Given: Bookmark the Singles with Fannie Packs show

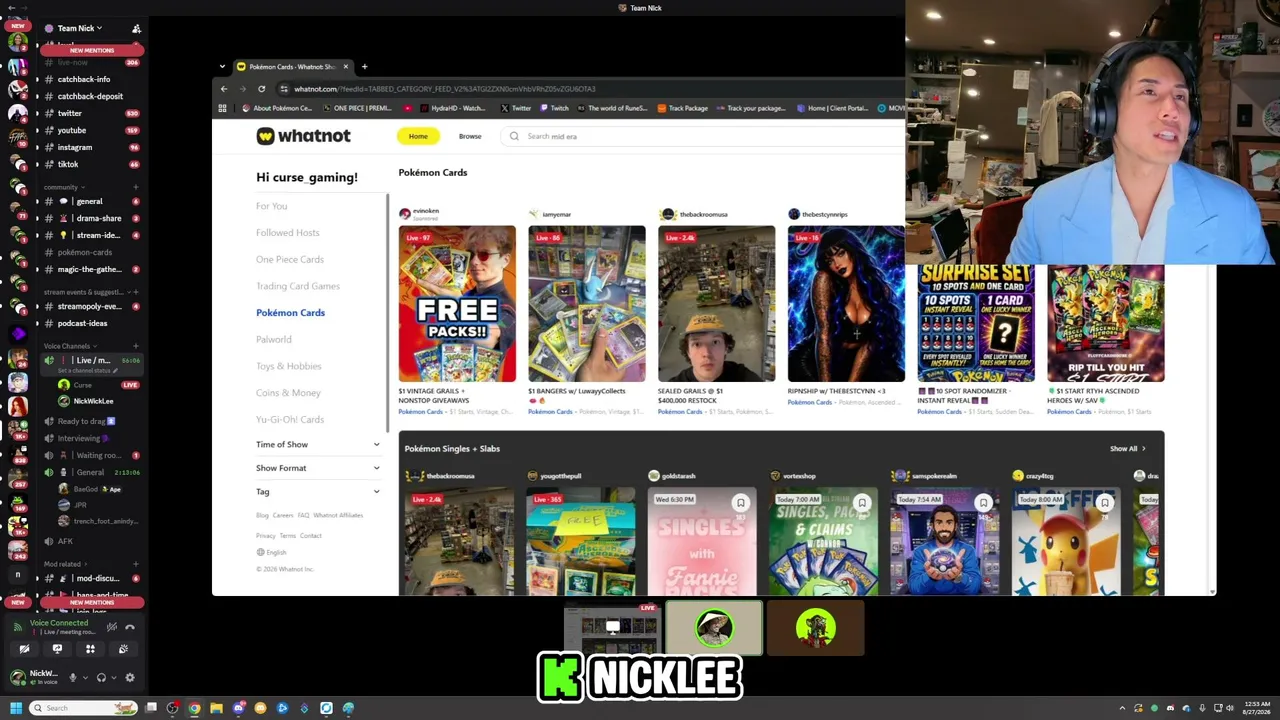Looking at the screenshot, I should click(x=741, y=503).
